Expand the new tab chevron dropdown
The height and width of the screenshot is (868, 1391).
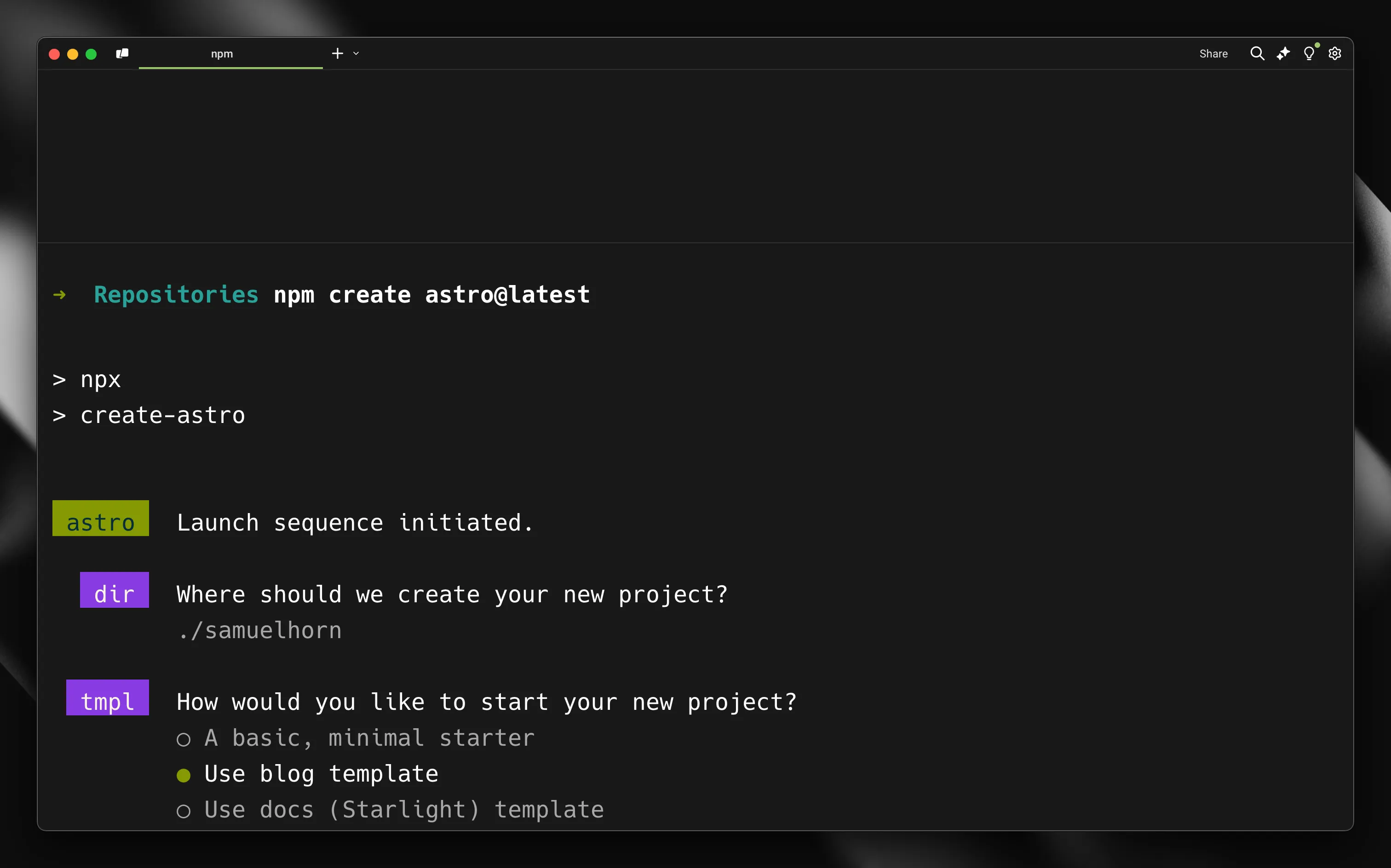tap(356, 53)
